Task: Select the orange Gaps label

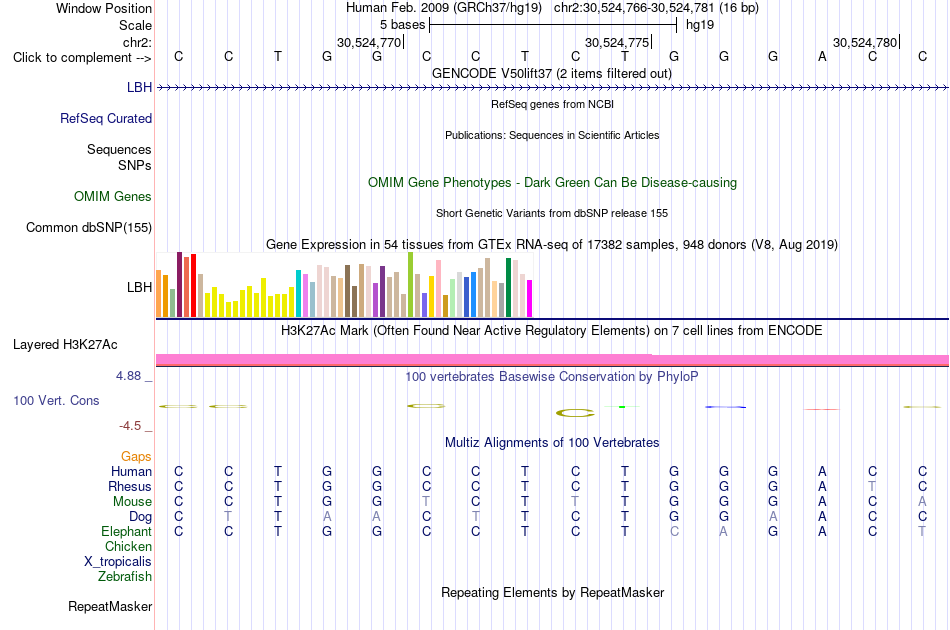Action: [136, 456]
